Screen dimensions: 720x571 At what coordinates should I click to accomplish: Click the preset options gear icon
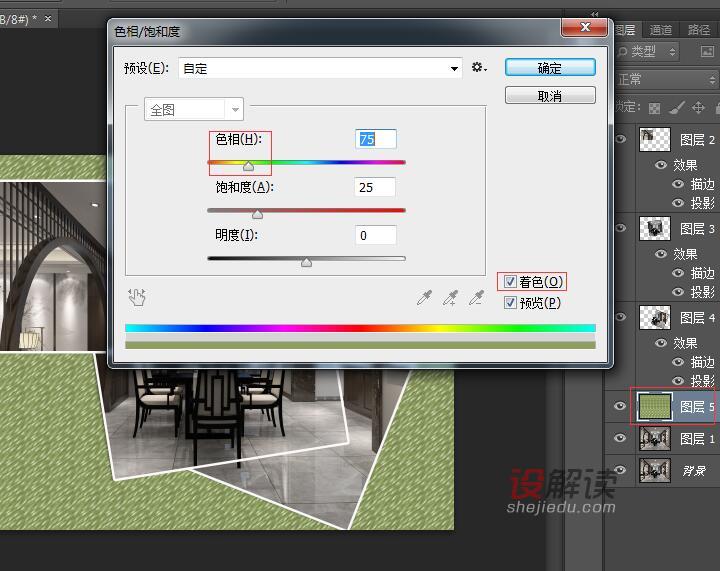(x=479, y=68)
